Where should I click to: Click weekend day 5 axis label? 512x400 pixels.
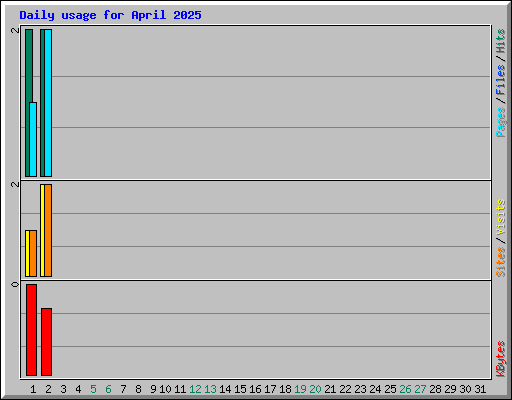tap(93, 389)
